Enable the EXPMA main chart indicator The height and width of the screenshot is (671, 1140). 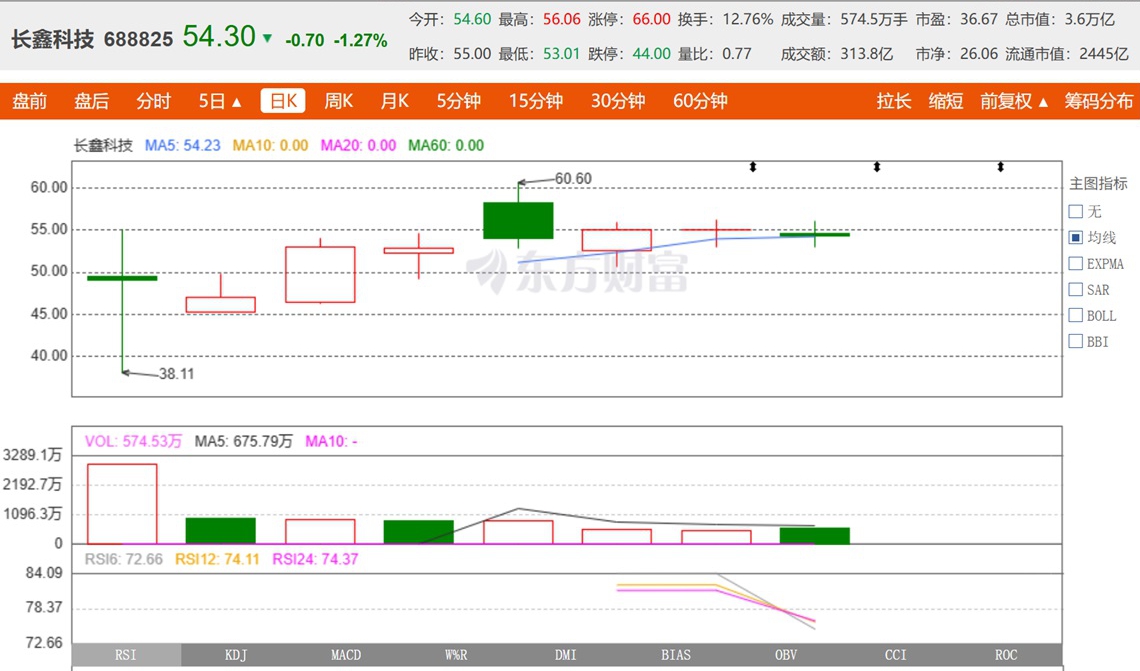[1076, 264]
